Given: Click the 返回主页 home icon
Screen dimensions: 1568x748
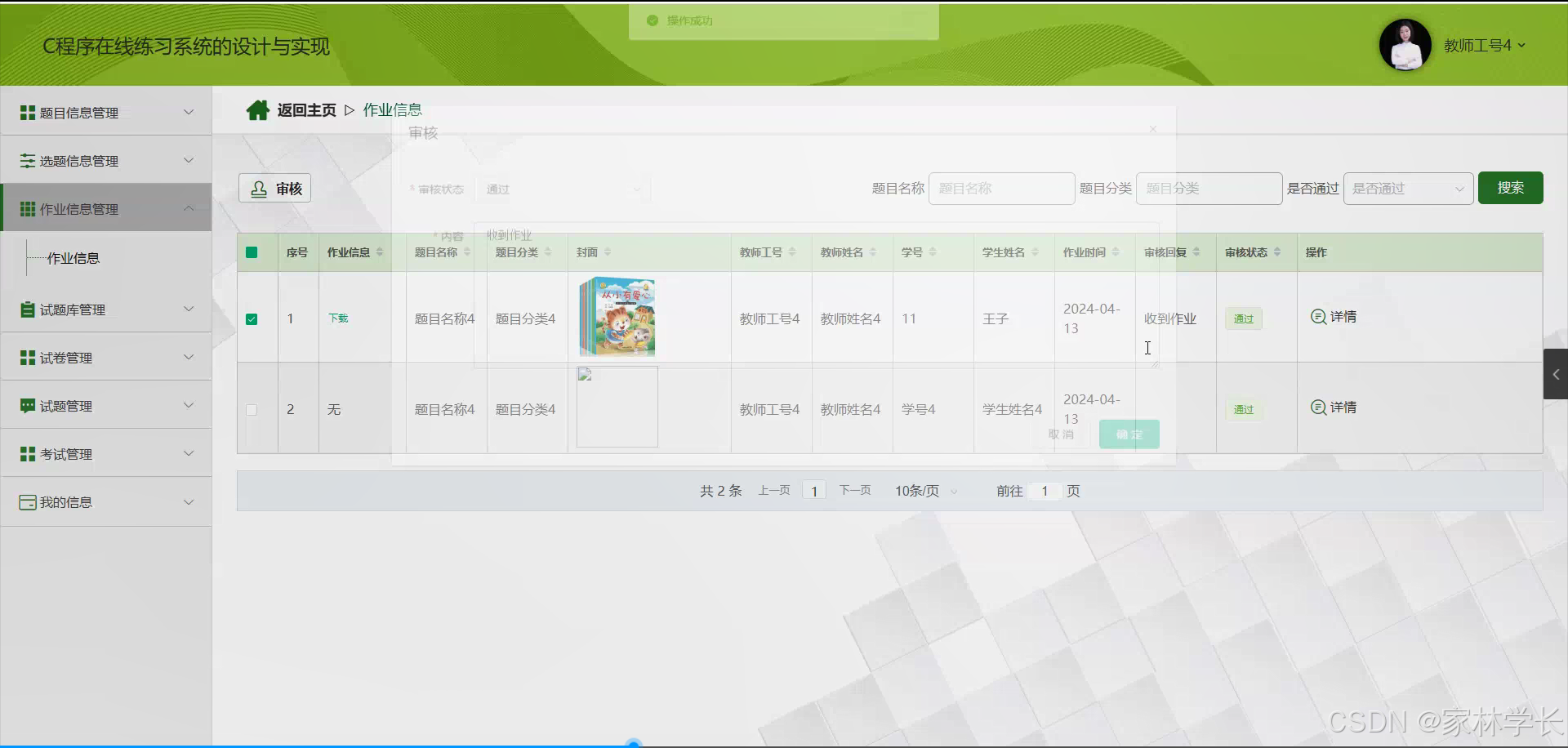Looking at the screenshot, I should tap(258, 109).
